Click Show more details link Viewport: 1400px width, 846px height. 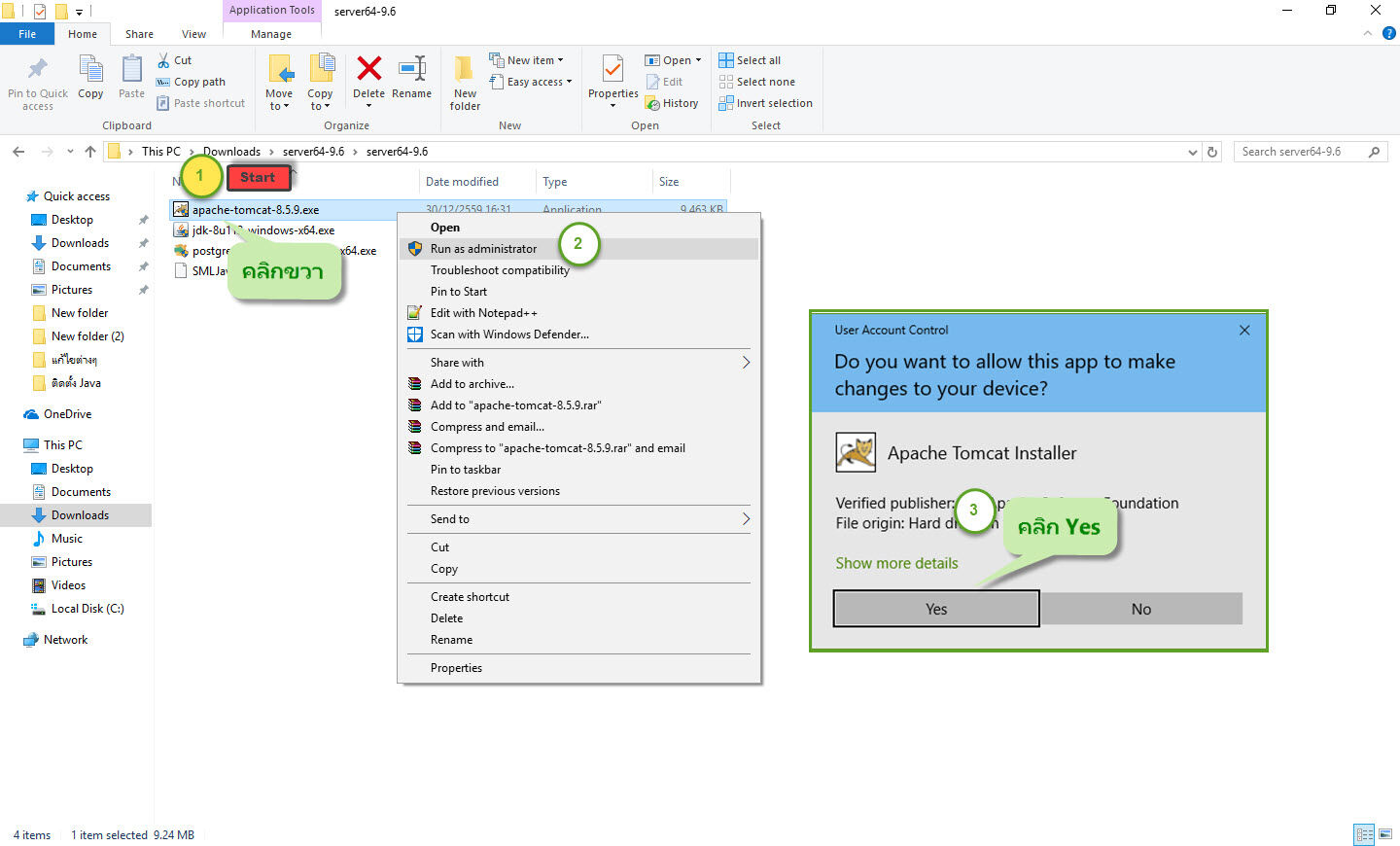click(896, 563)
